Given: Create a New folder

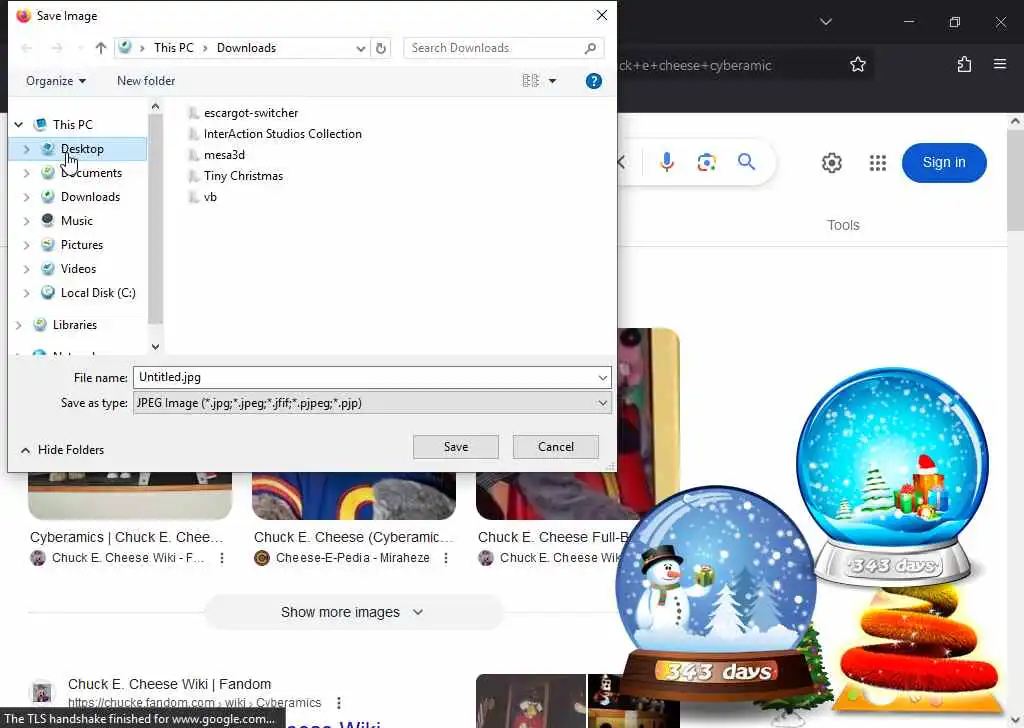Looking at the screenshot, I should [x=146, y=81].
